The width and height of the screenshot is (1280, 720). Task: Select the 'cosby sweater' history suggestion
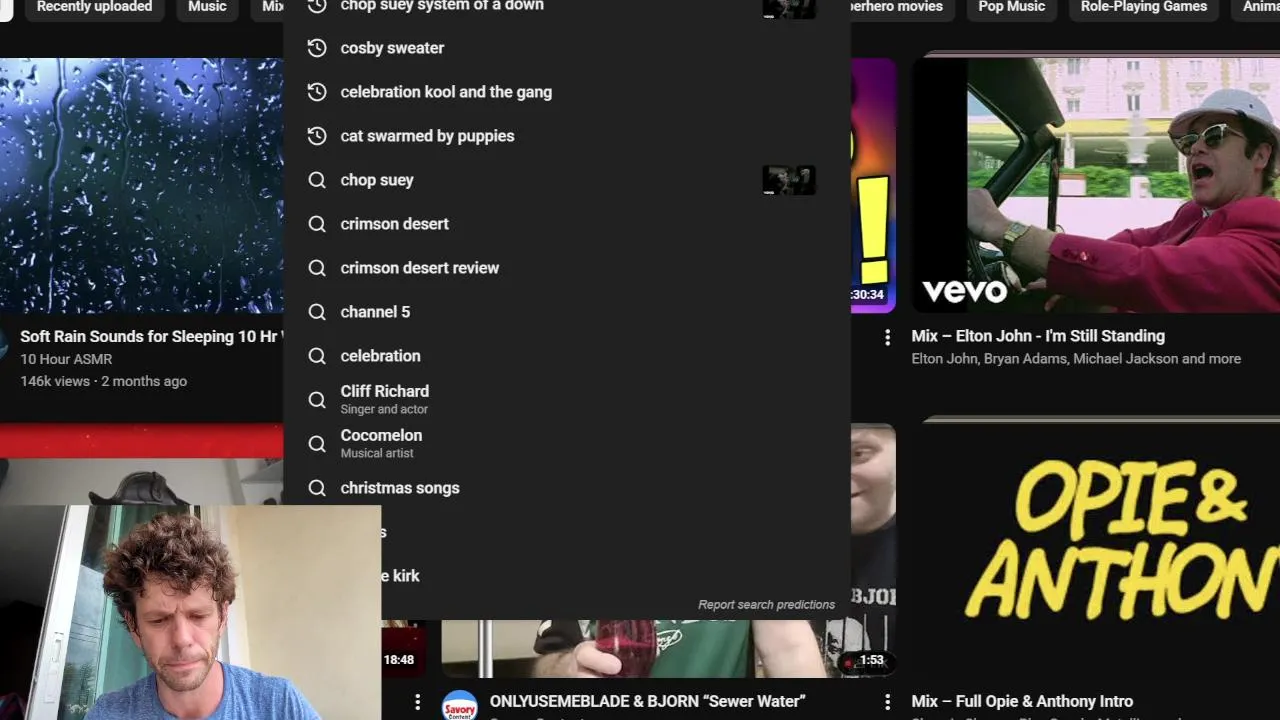click(567, 48)
